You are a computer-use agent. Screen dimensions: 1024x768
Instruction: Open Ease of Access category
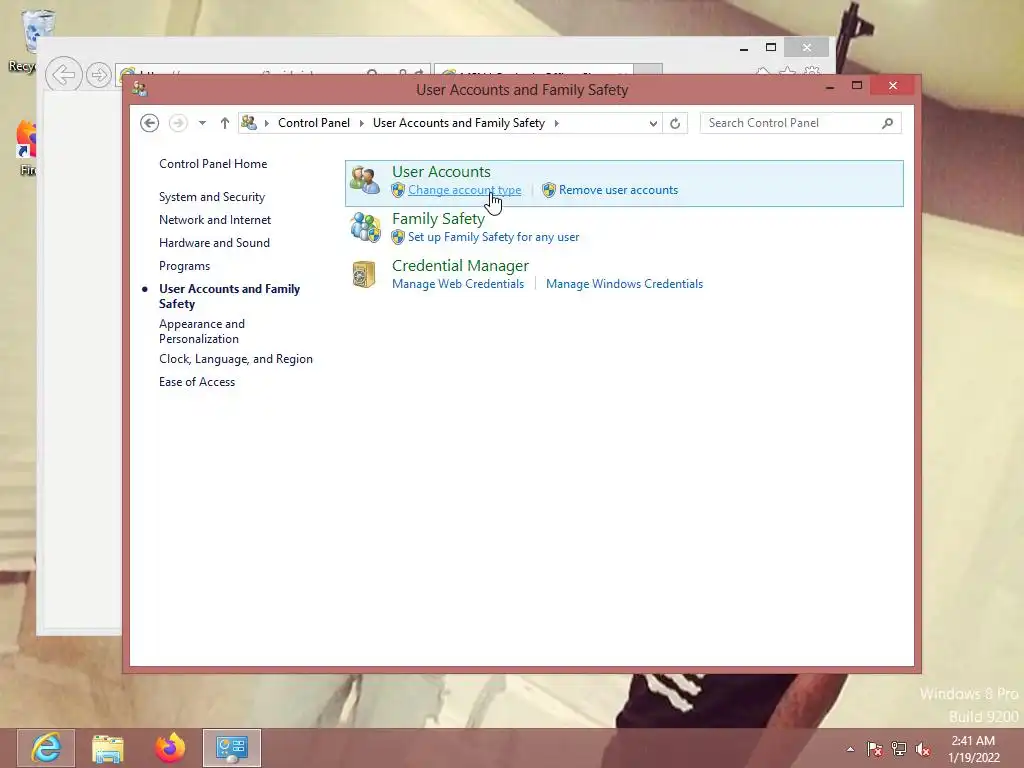tap(197, 382)
